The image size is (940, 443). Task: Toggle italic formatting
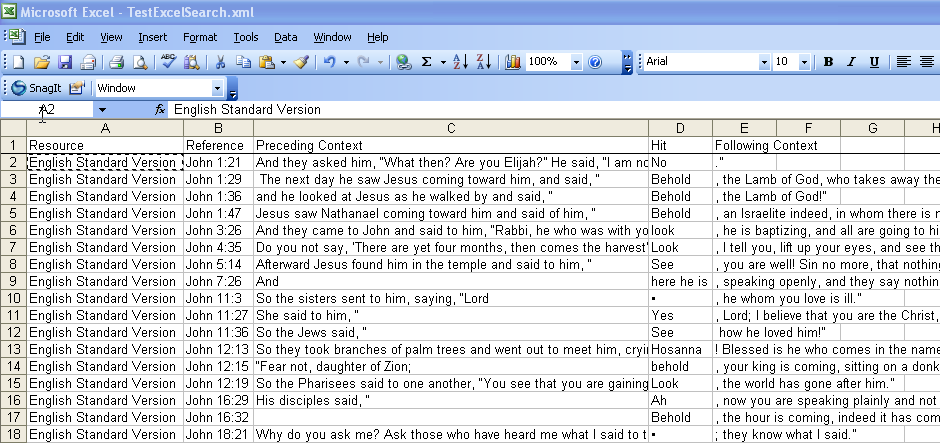point(851,62)
